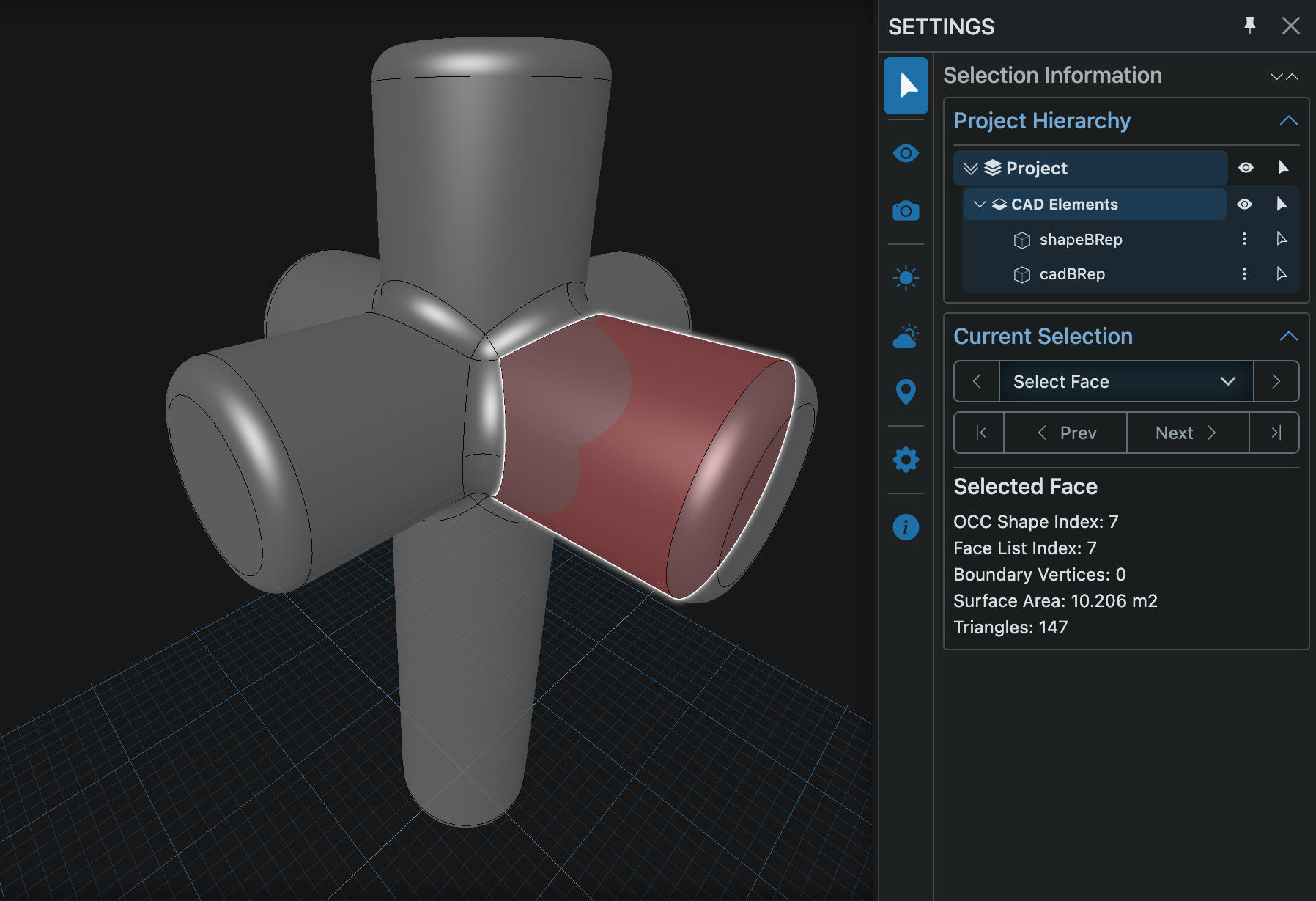The width and height of the screenshot is (1316, 901).
Task: Toggle visibility of CAD Elements
Action: (1244, 204)
